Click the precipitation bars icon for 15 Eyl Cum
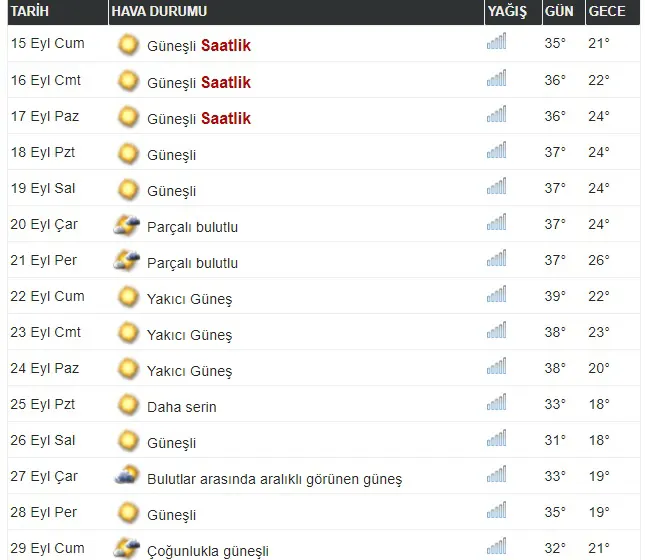 pyautogui.click(x=496, y=42)
